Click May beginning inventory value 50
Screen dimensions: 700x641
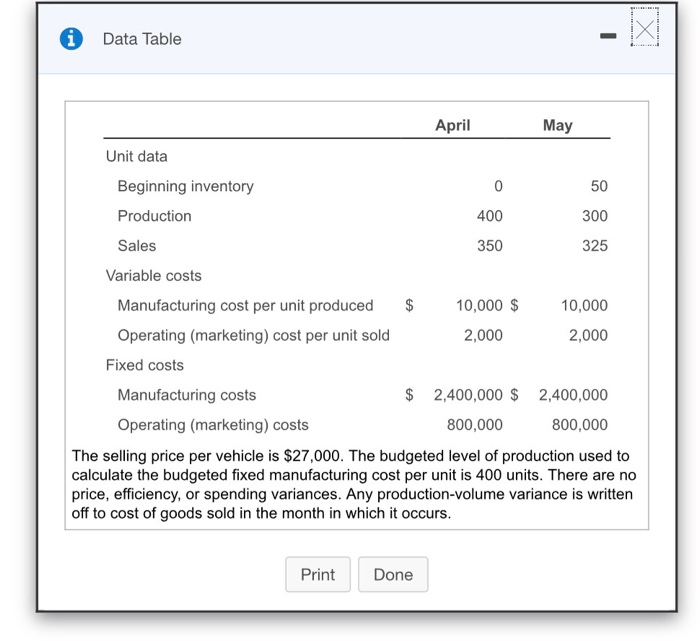tap(599, 186)
